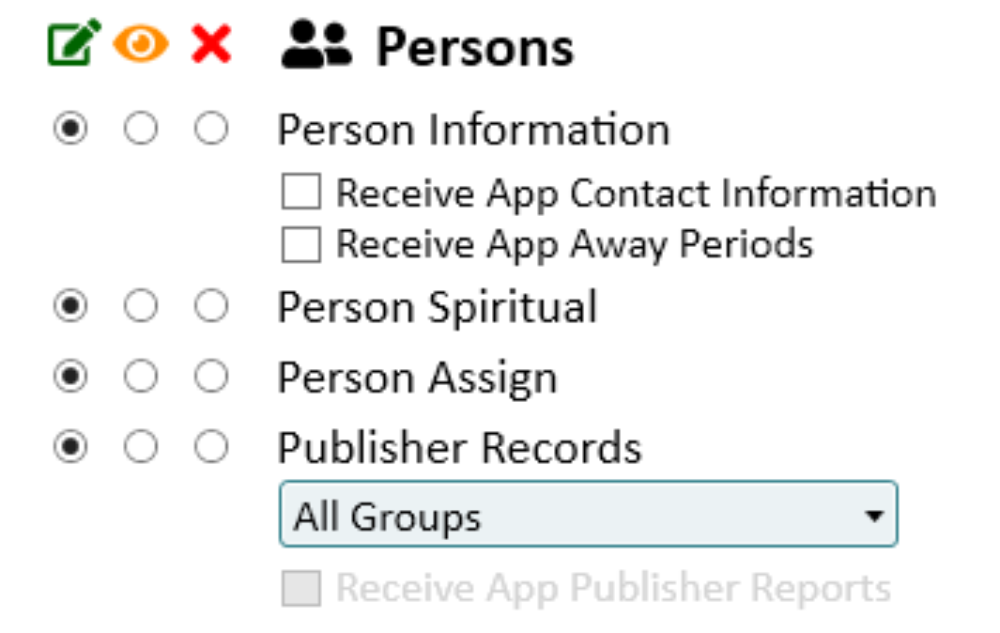The image size is (1000, 633).
Task: Click the red X no-access icon
Action: pyautogui.click(x=211, y=46)
